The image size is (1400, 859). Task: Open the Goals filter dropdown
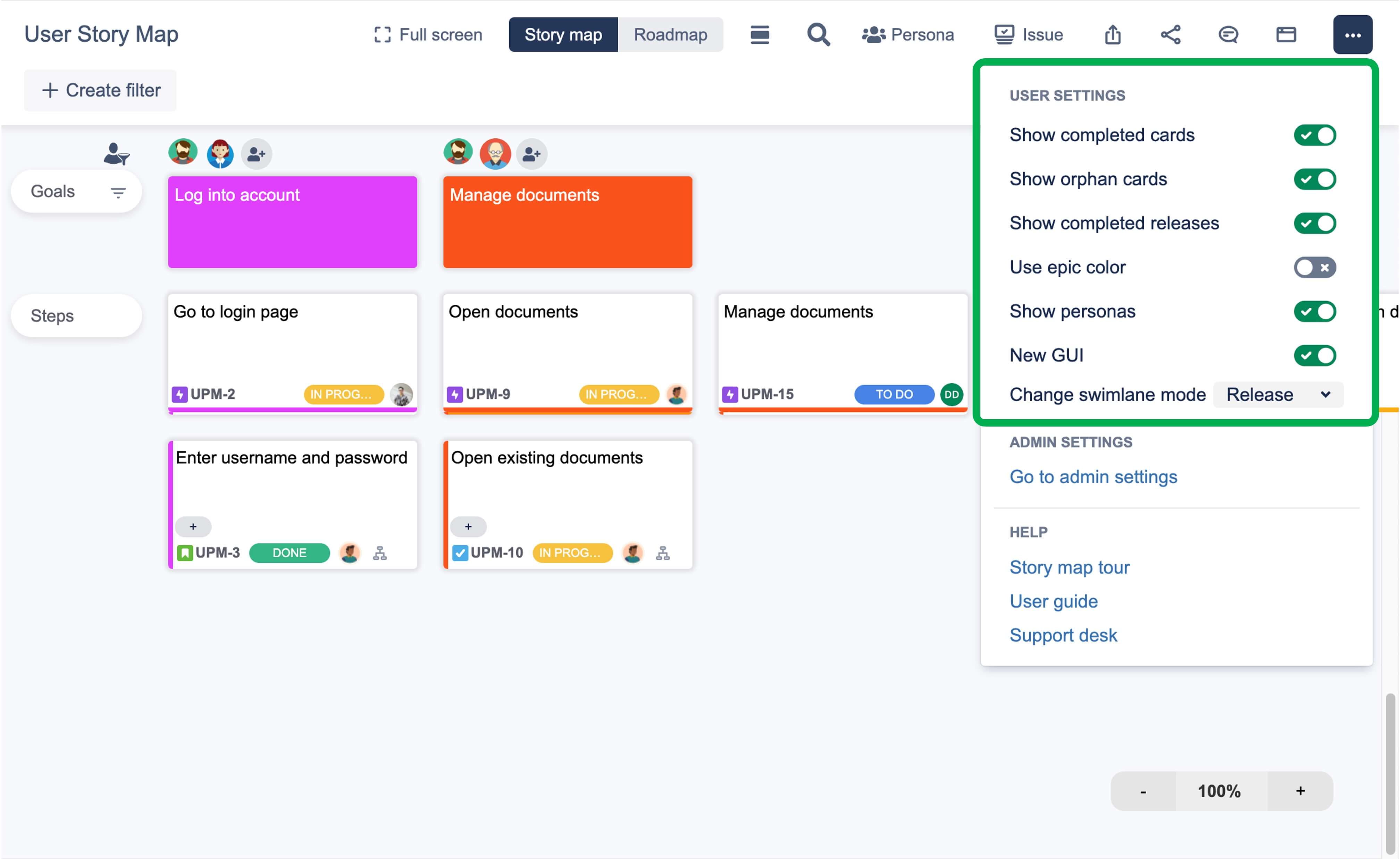118,193
